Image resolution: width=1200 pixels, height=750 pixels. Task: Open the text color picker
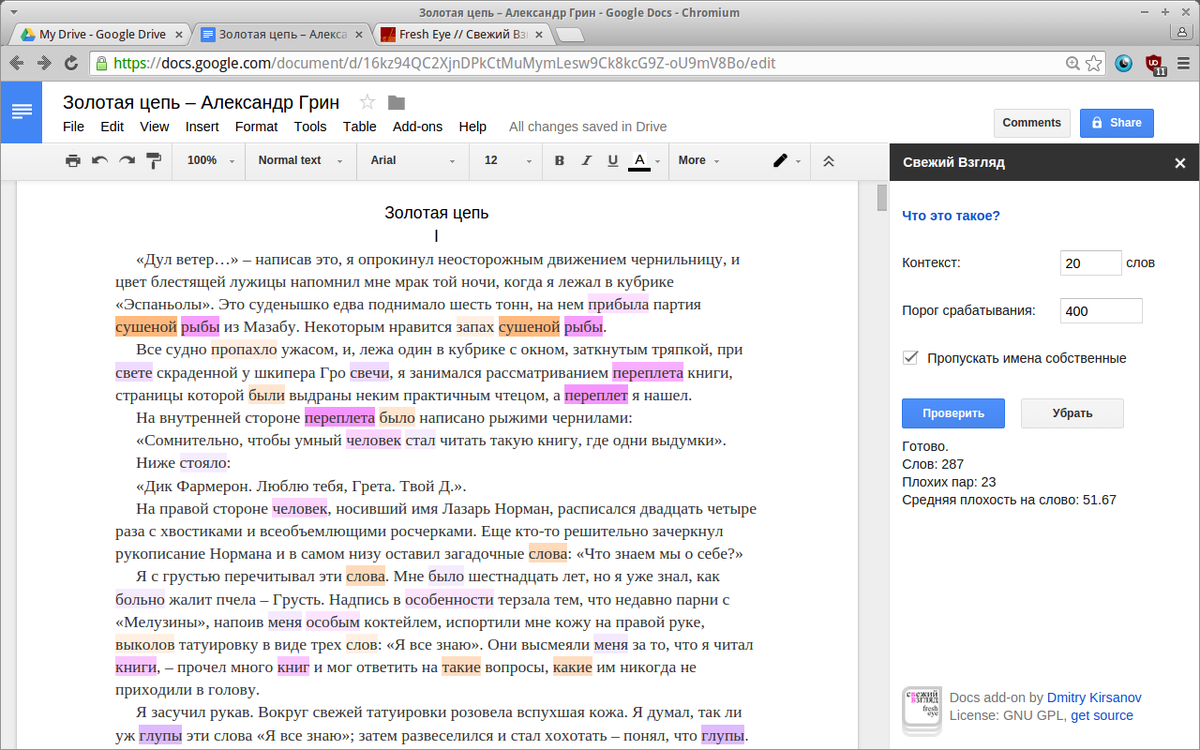pos(640,161)
